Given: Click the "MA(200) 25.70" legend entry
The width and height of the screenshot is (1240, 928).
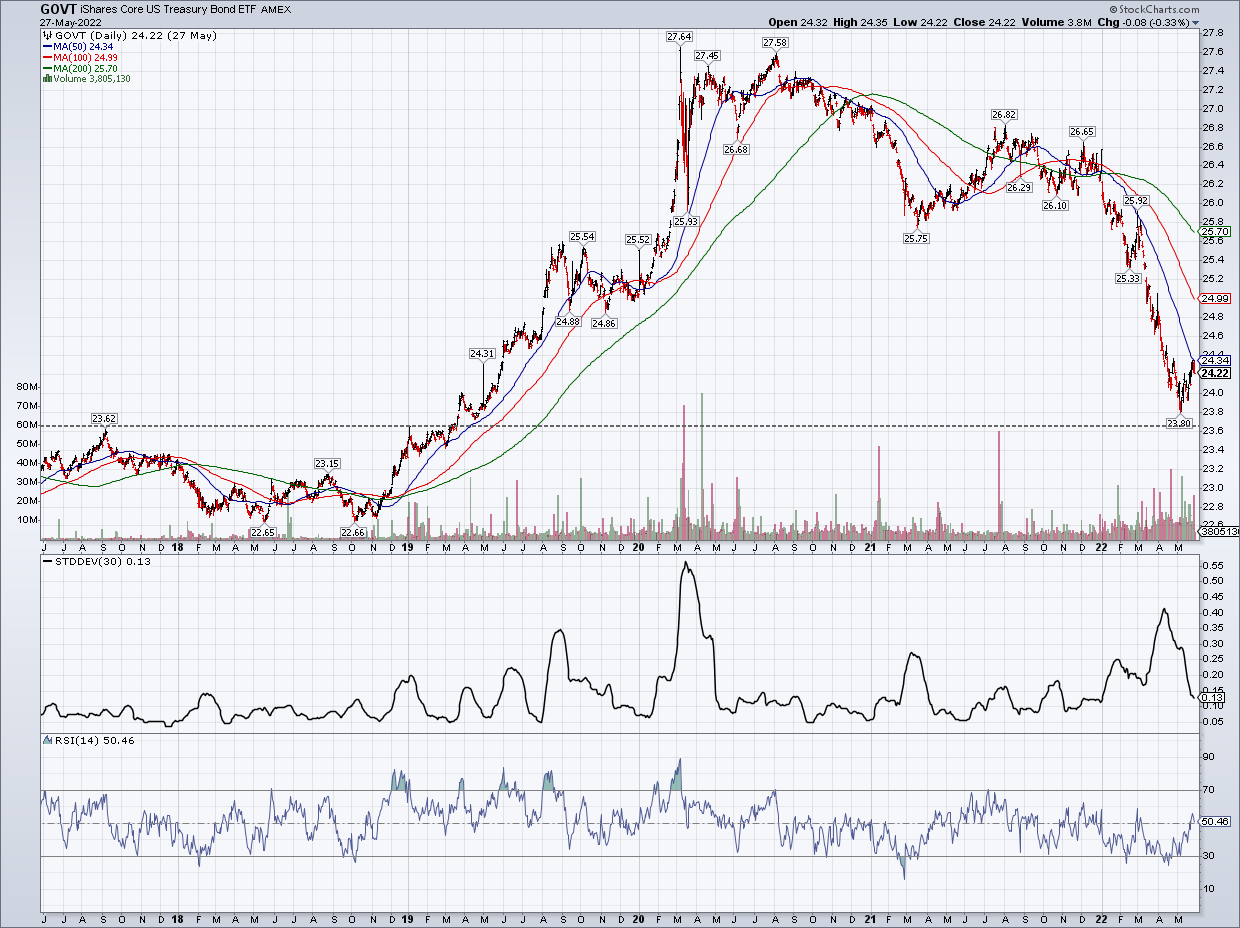Looking at the screenshot, I should click(84, 67).
